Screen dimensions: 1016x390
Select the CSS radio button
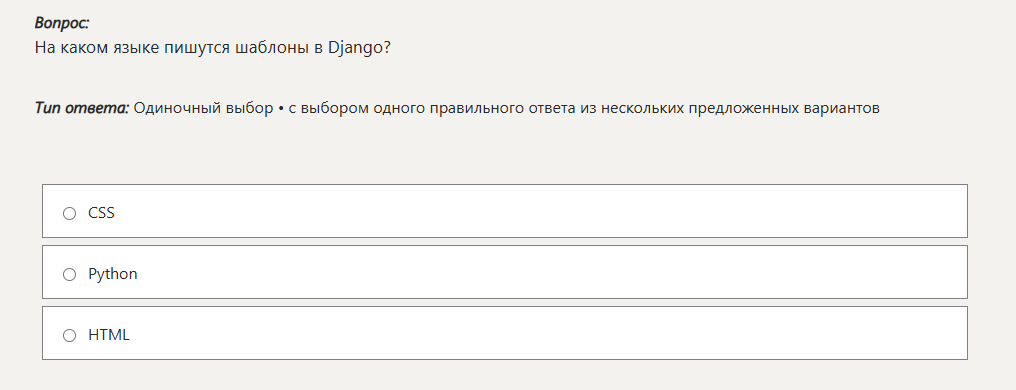click(x=69, y=213)
